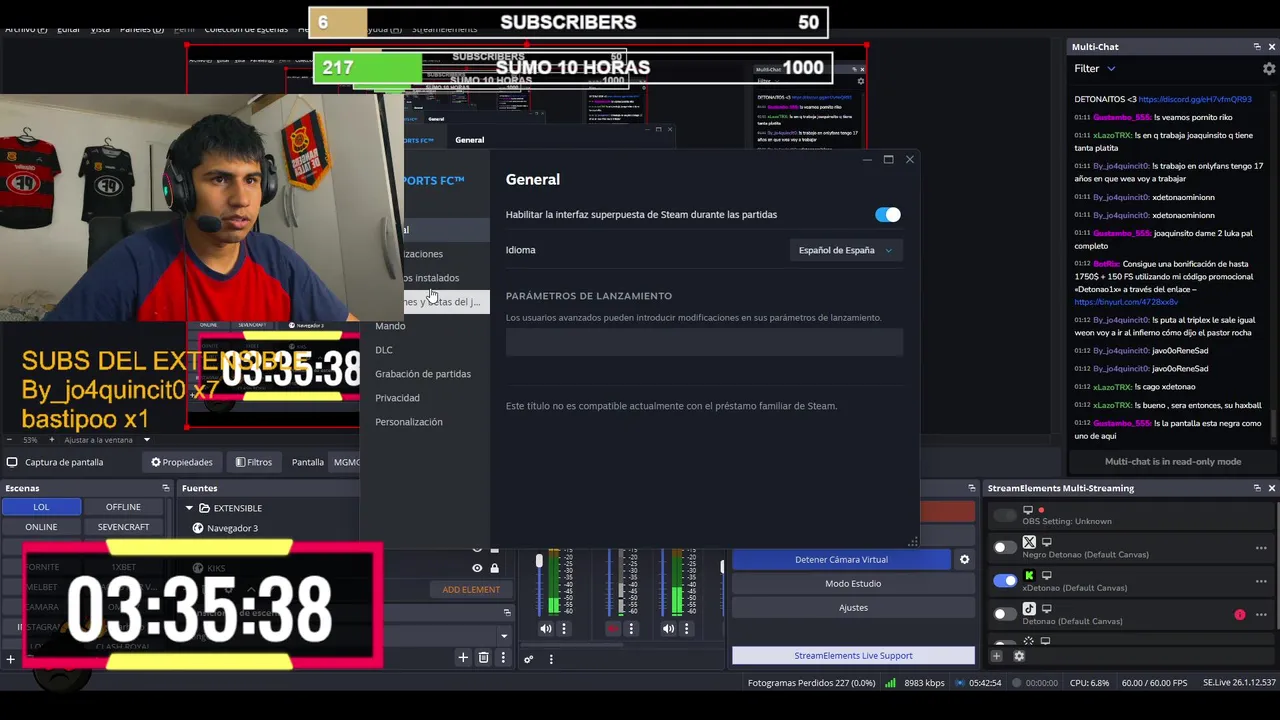Open third audio channel three-dot menu

click(x=687, y=629)
